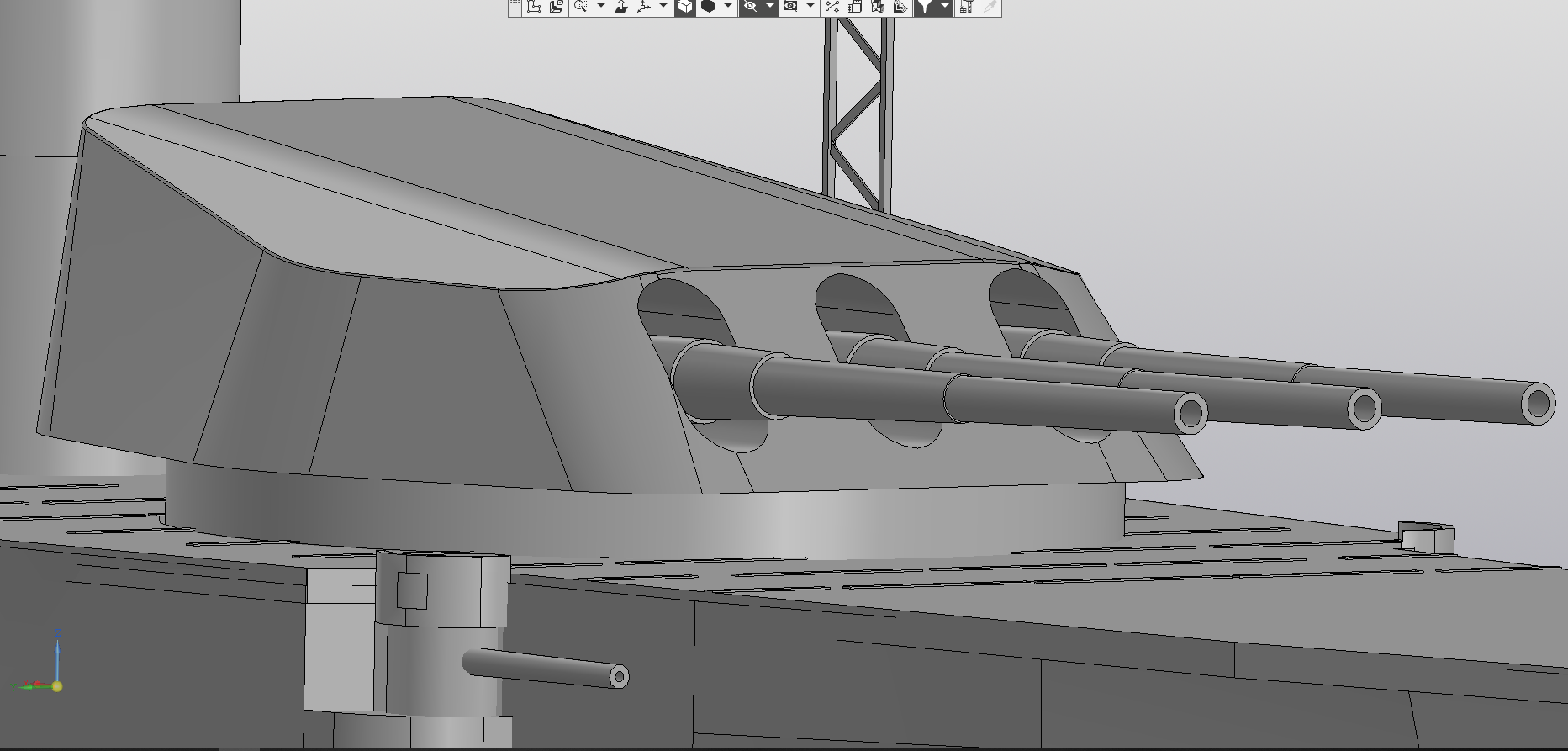Click the second toolbar icon beside sketch icon
This screenshot has width=1568, height=751.
(556, 7)
